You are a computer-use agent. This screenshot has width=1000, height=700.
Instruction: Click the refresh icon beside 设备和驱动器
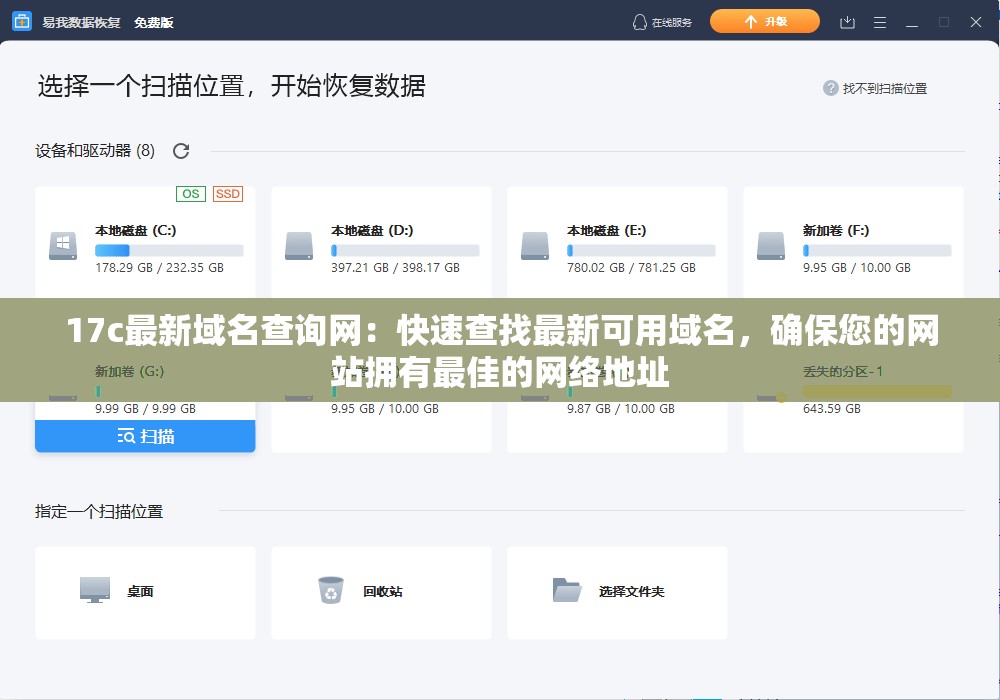pyautogui.click(x=181, y=151)
